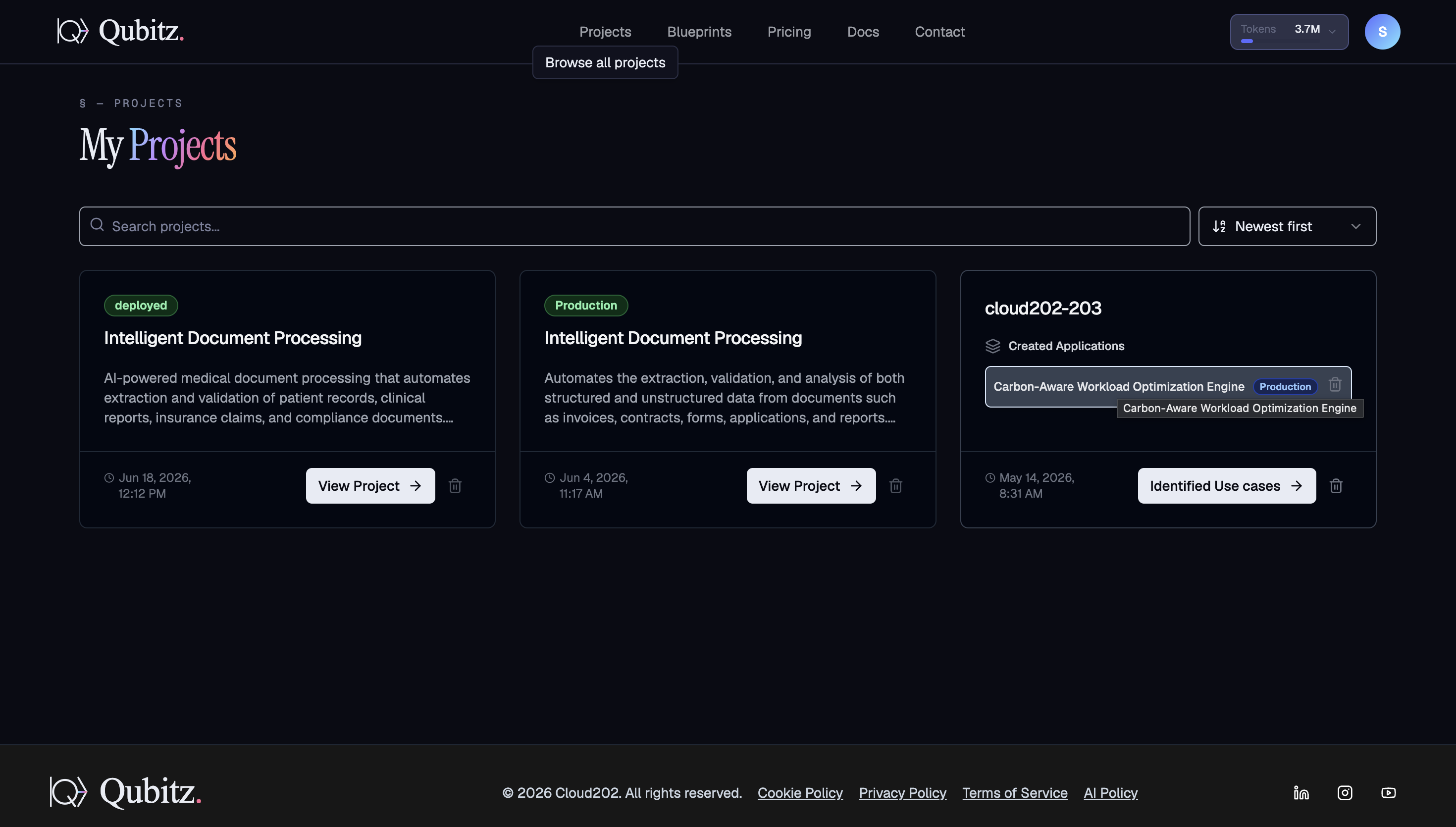Open the Instagram icon in footer
The height and width of the screenshot is (827, 1456).
1345,792
